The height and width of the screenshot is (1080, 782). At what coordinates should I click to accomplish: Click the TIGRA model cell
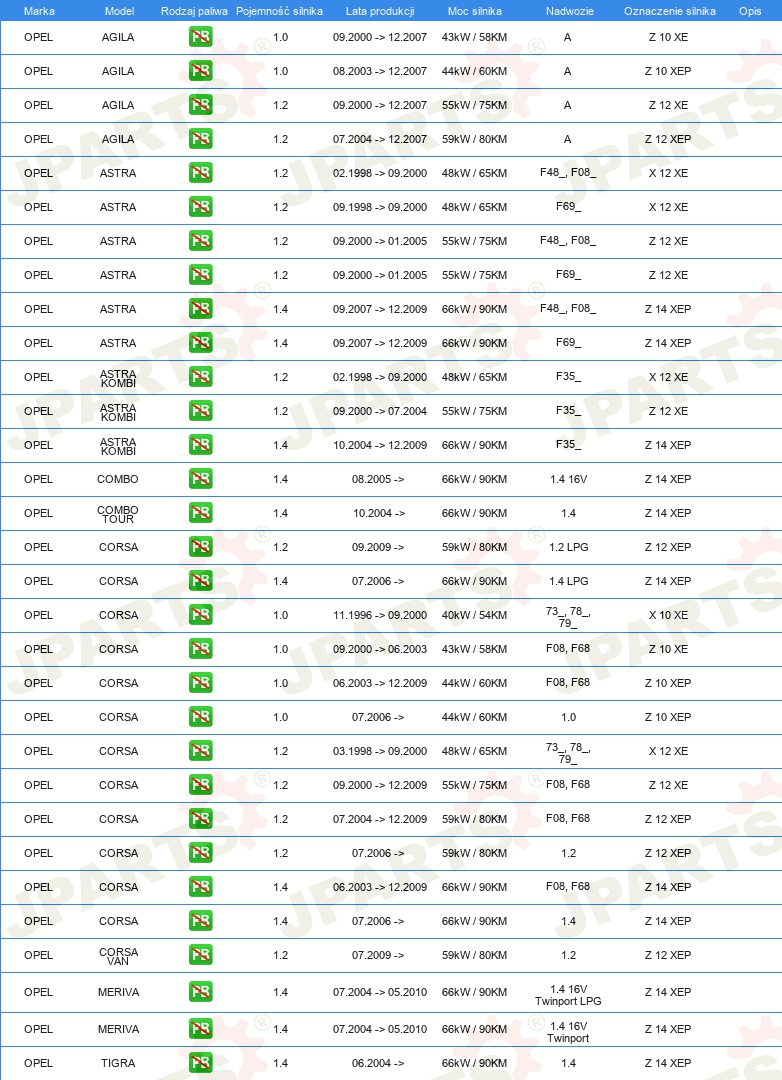tap(118, 1063)
